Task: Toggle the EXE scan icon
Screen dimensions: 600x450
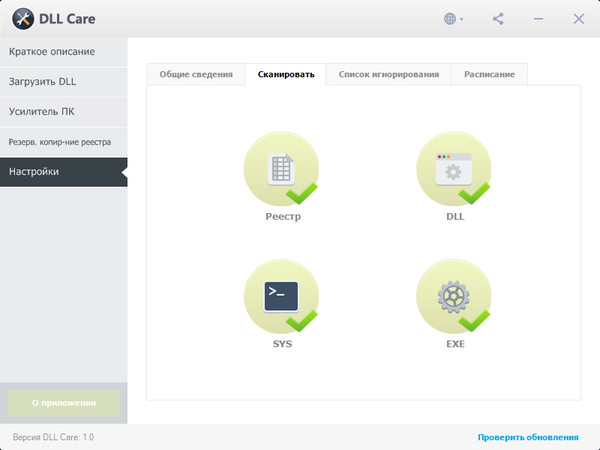Action: point(454,296)
